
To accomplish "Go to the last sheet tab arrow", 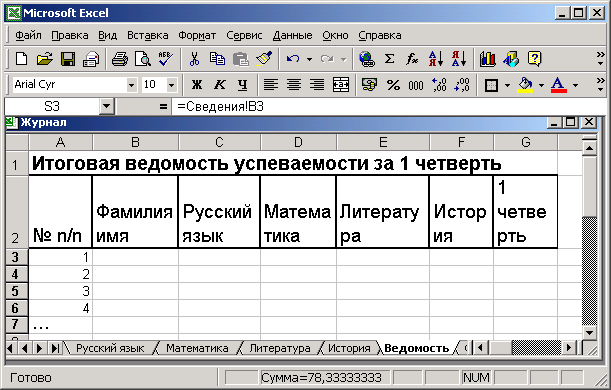I will 55,348.
